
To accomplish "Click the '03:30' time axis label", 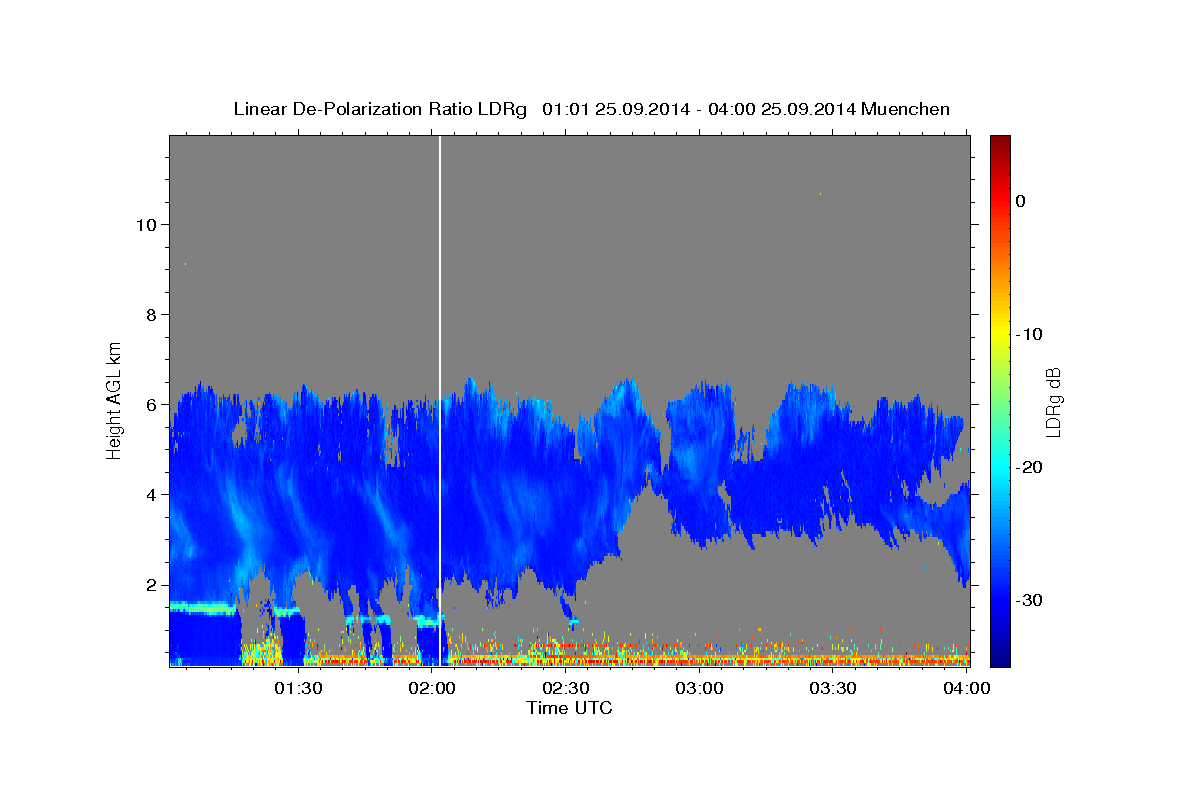I will [x=834, y=688].
